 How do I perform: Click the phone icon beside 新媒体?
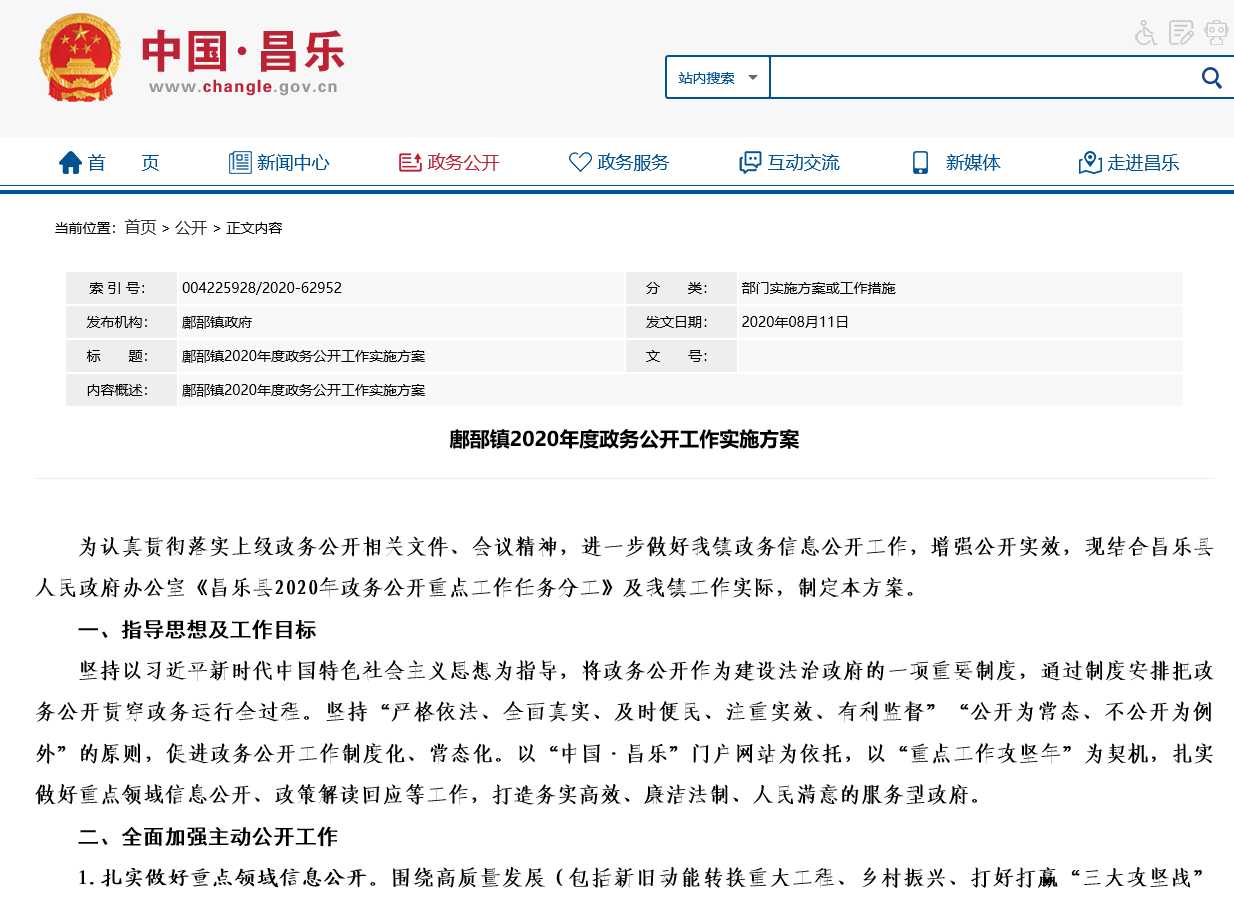coord(920,163)
